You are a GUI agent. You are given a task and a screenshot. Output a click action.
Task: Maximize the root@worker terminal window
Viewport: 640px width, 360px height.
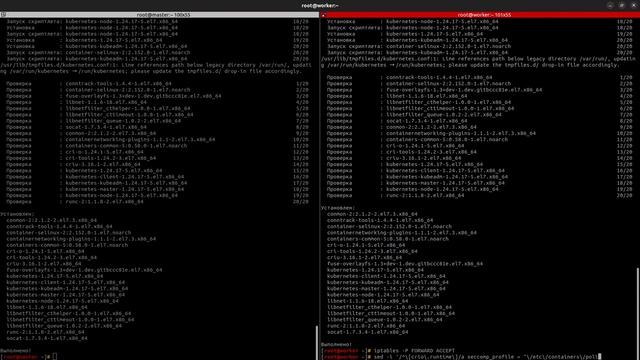coord(622,5)
